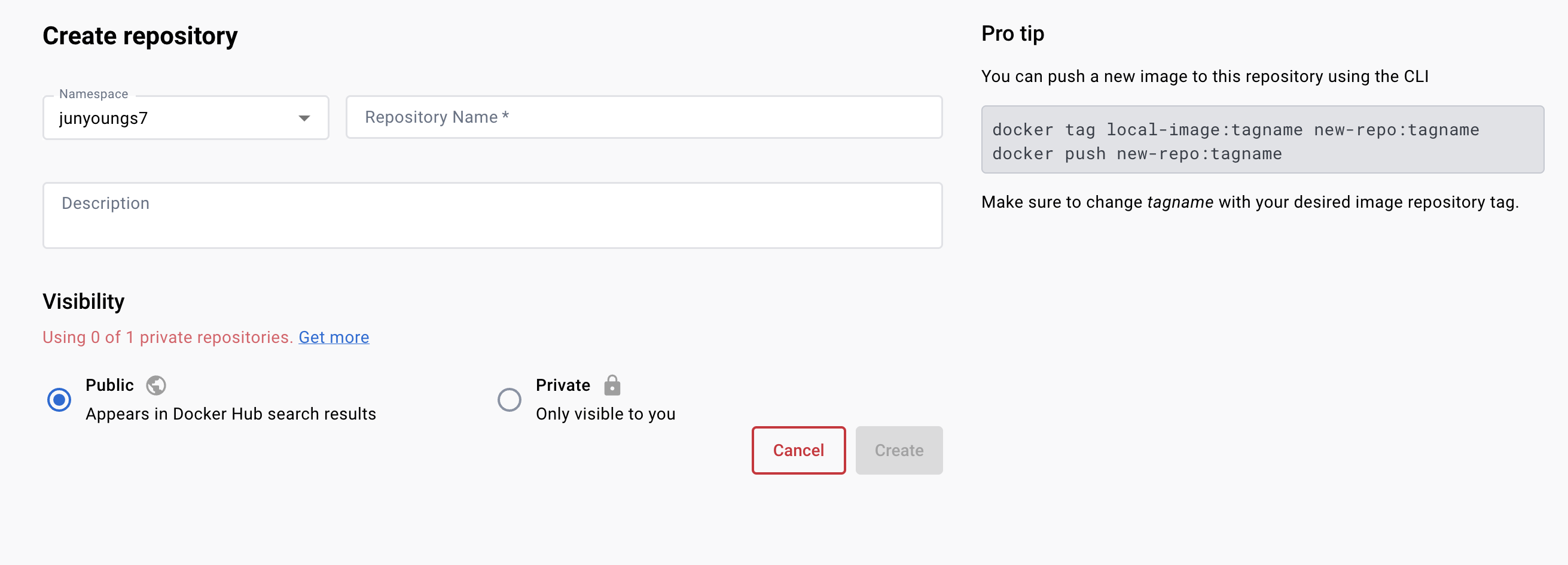Image resolution: width=1568 pixels, height=565 pixels.
Task: Click 'Only visible to you' text
Action: [x=605, y=414]
